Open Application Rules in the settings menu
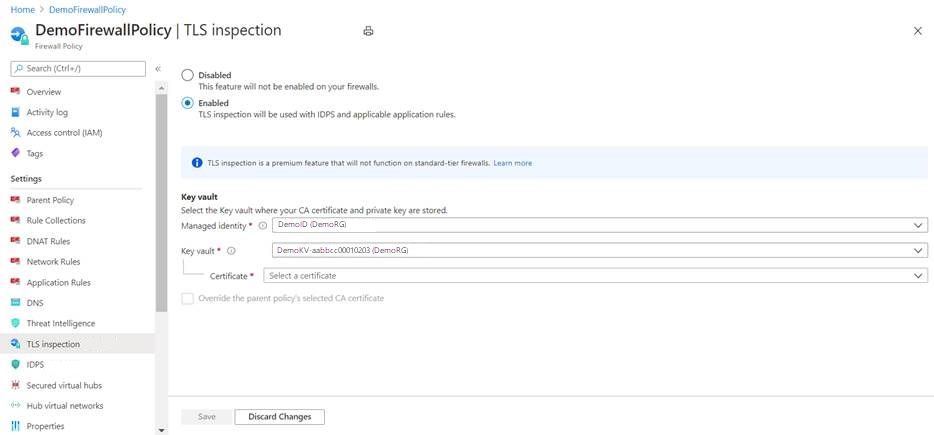934x435 pixels. click(x=58, y=283)
